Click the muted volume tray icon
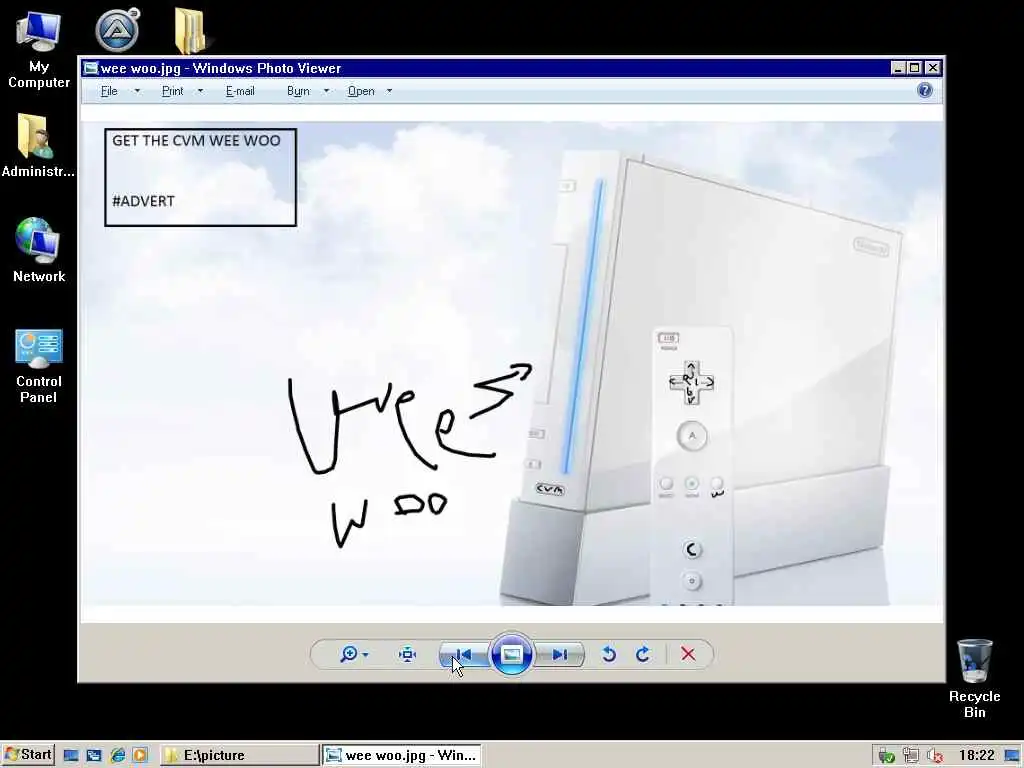This screenshot has width=1024, height=768. tap(935, 756)
